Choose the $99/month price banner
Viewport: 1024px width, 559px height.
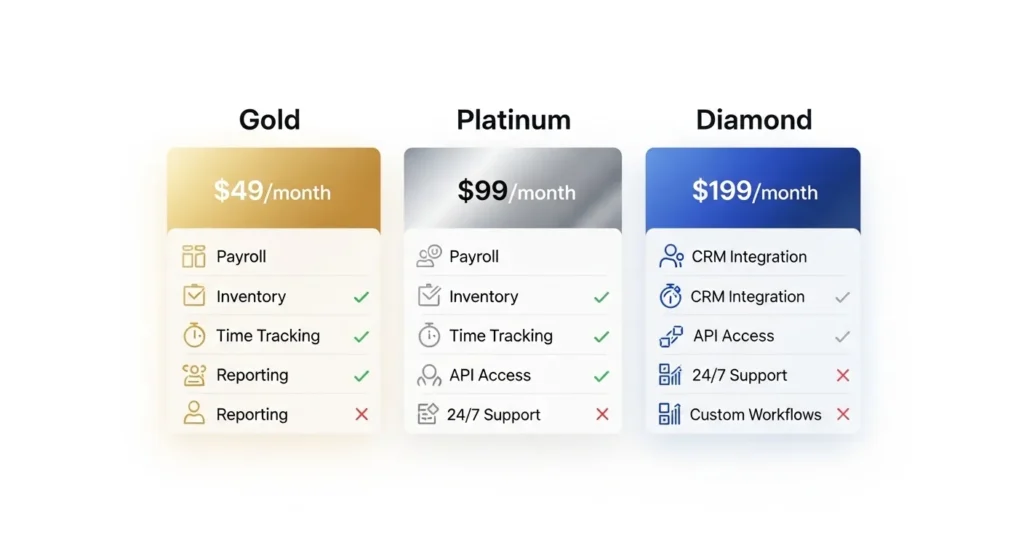[513, 190]
